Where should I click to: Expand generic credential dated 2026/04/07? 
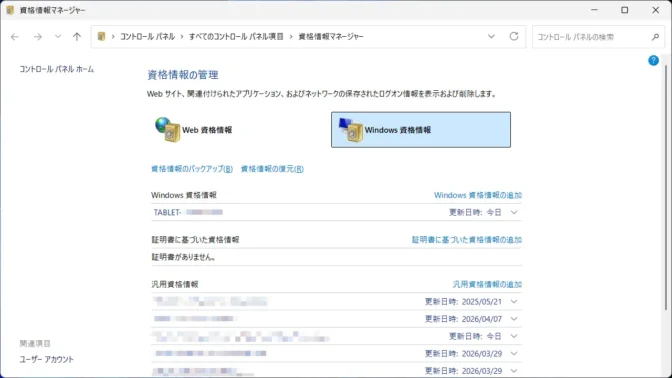coord(514,319)
